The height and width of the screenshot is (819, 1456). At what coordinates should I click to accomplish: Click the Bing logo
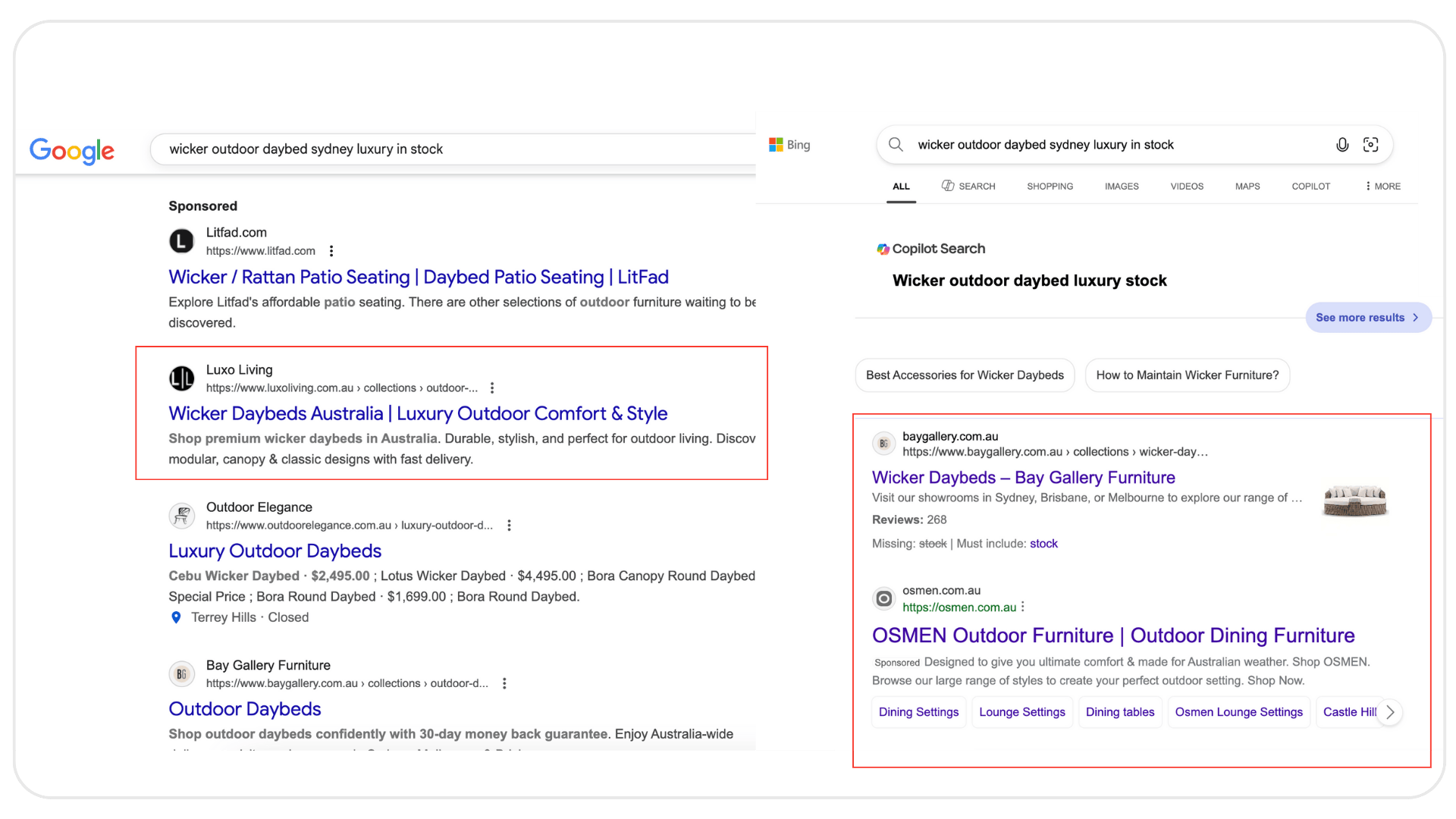pos(789,145)
